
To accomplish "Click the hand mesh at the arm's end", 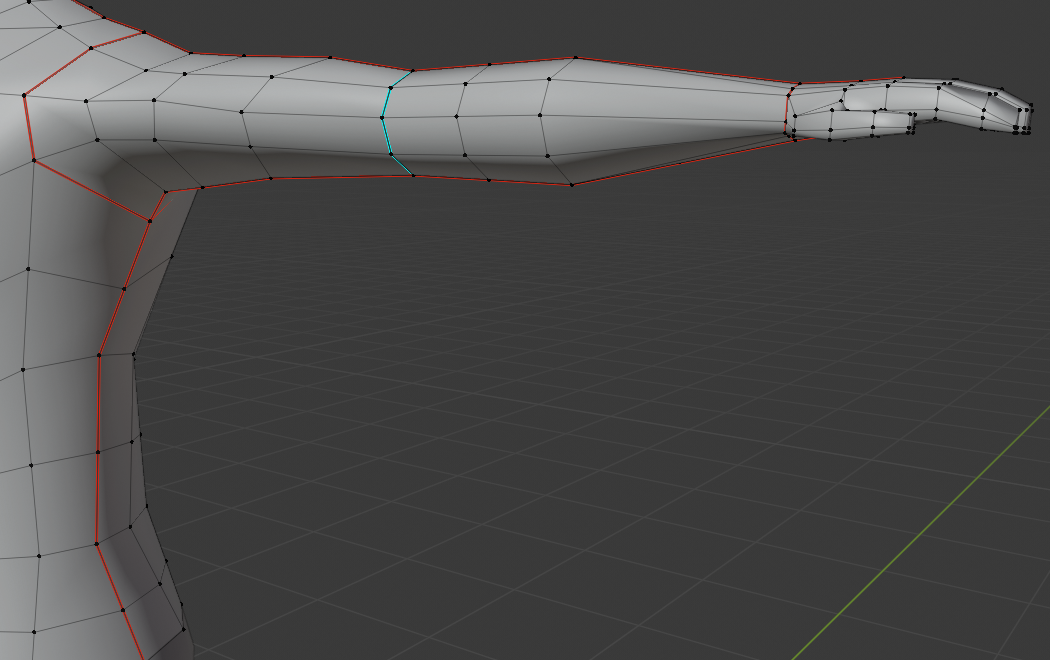I will 909,110.
